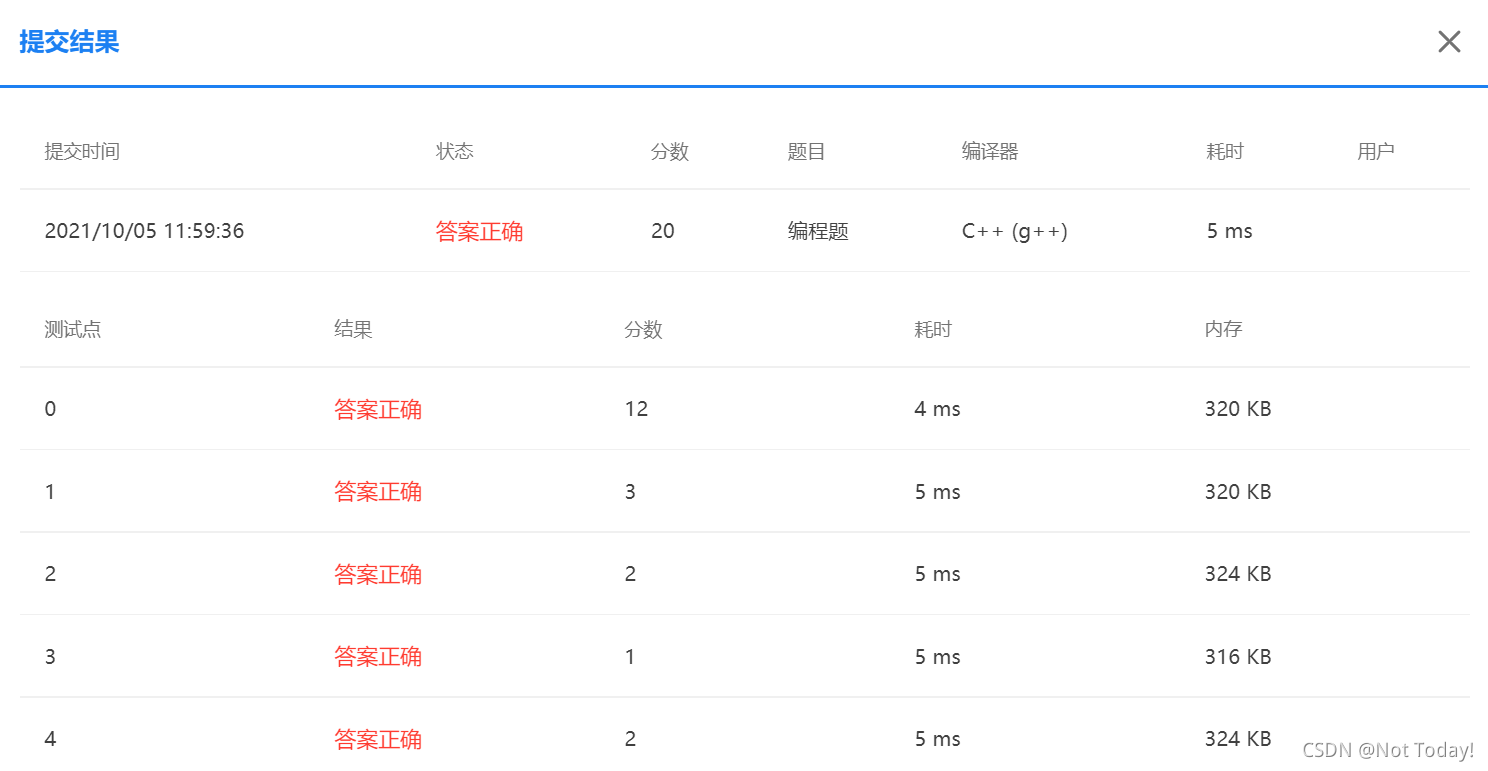Click the submission timestamp 2021/10/05 11:59:36
1488x771 pixels.
click(144, 231)
